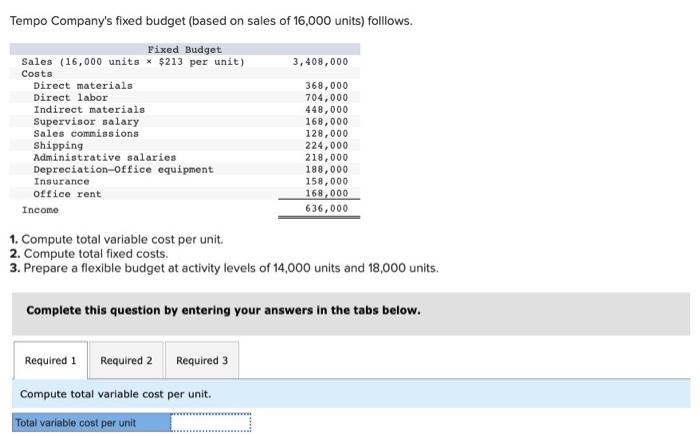Click the total variable cost per unit input field
This screenshot has width=700, height=436.
pyautogui.click(x=210, y=422)
